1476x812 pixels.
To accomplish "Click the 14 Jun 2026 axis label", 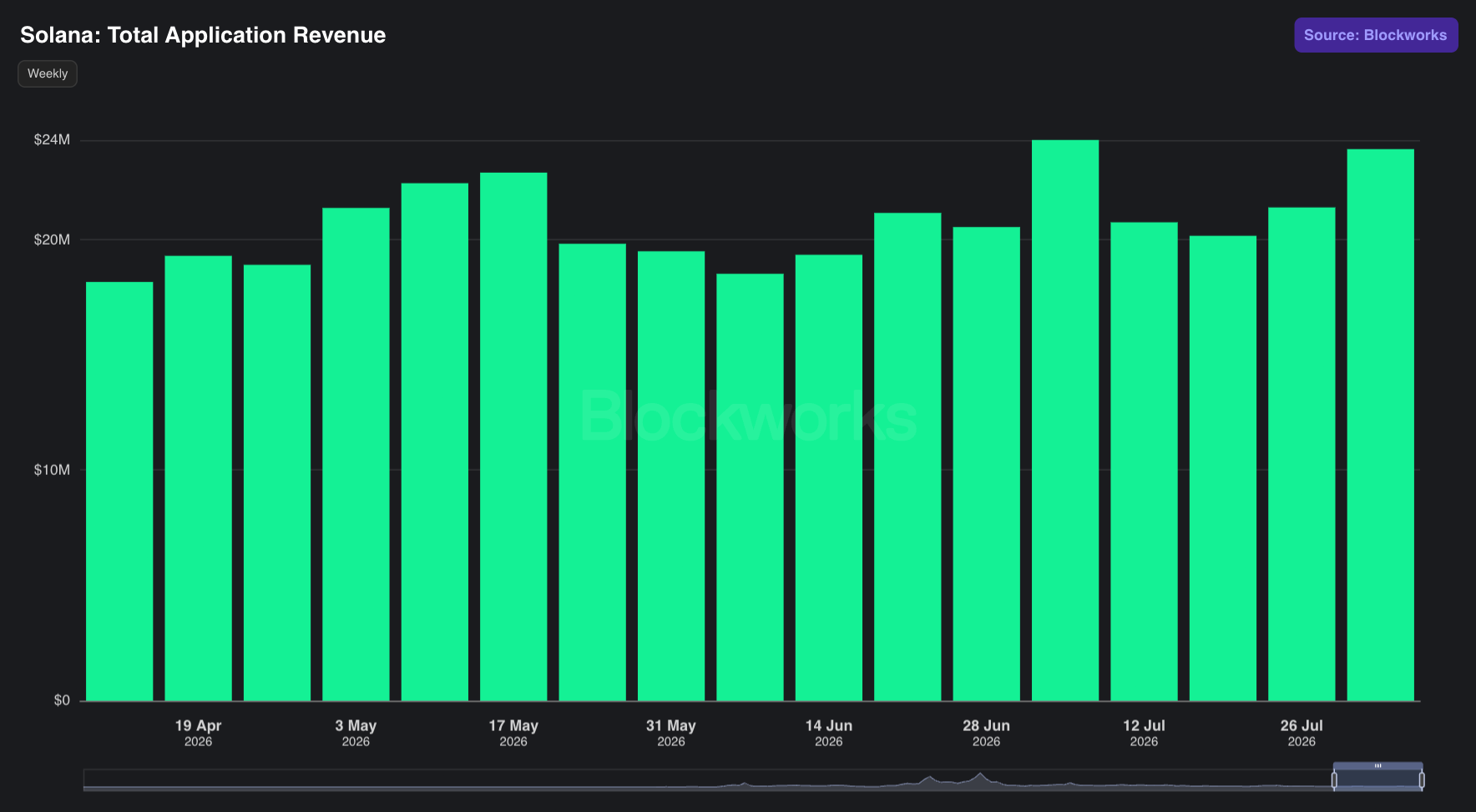I will tap(829, 733).
